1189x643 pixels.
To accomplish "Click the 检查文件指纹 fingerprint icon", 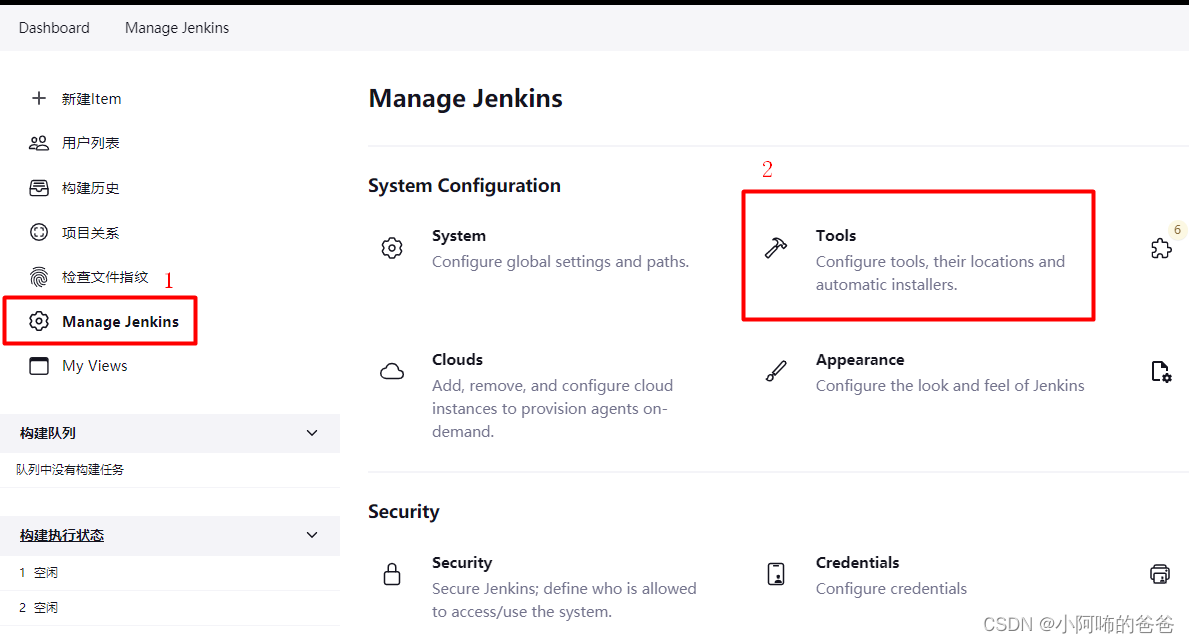I will pyautogui.click(x=38, y=276).
